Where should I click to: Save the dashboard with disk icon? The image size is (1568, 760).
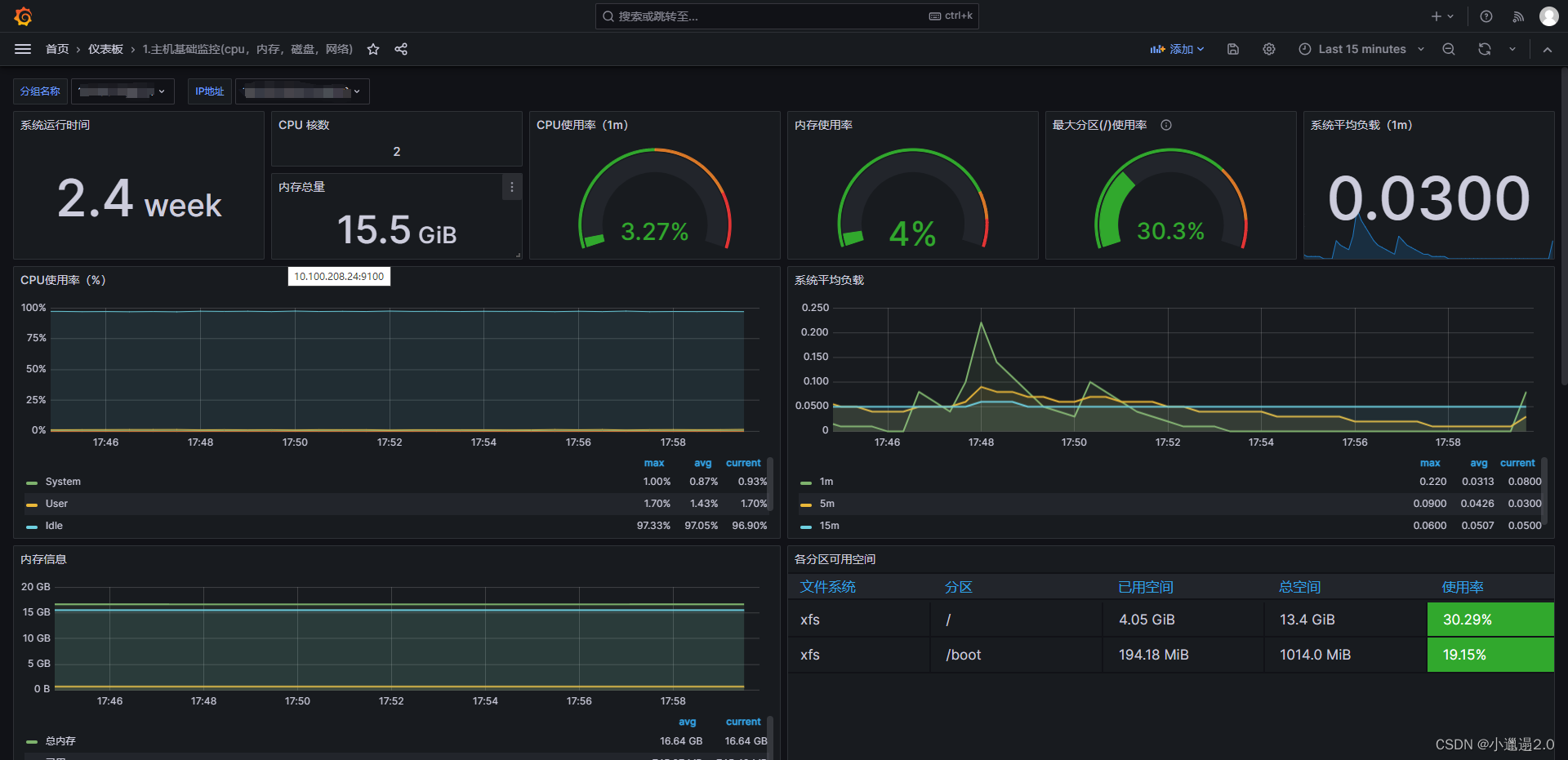[x=1233, y=49]
